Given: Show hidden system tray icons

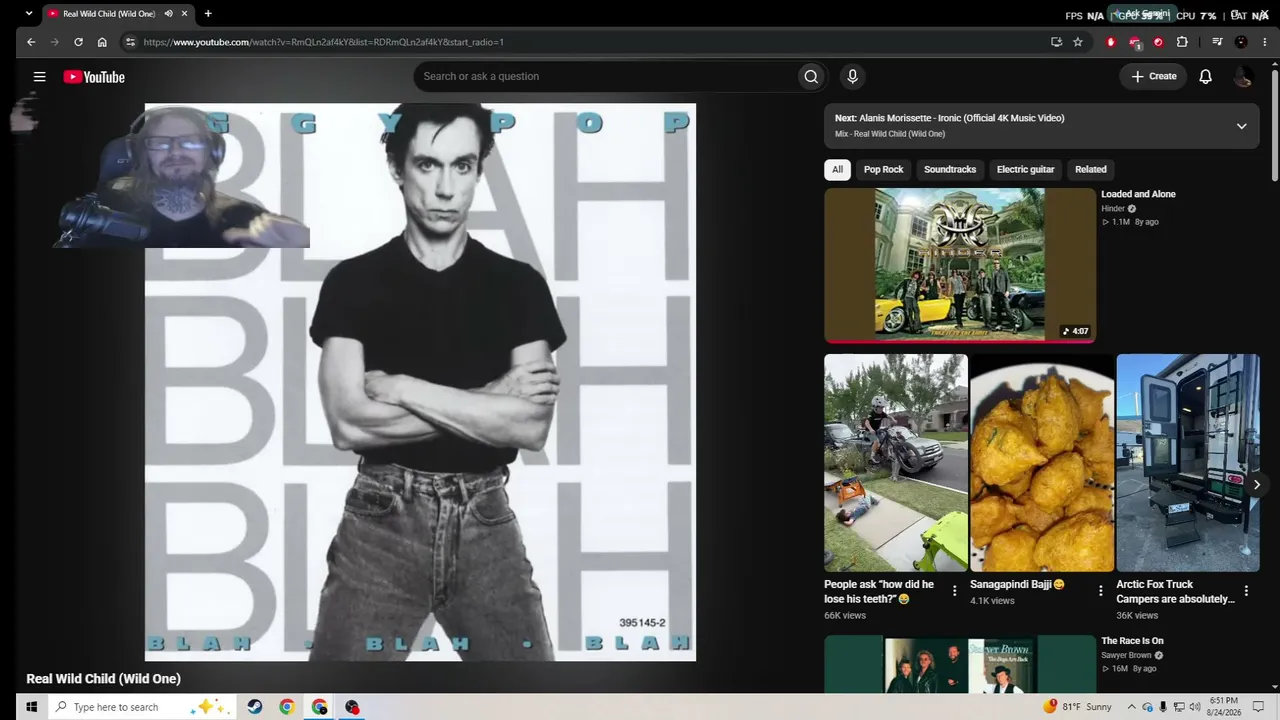Looking at the screenshot, I should [1132, 707].
